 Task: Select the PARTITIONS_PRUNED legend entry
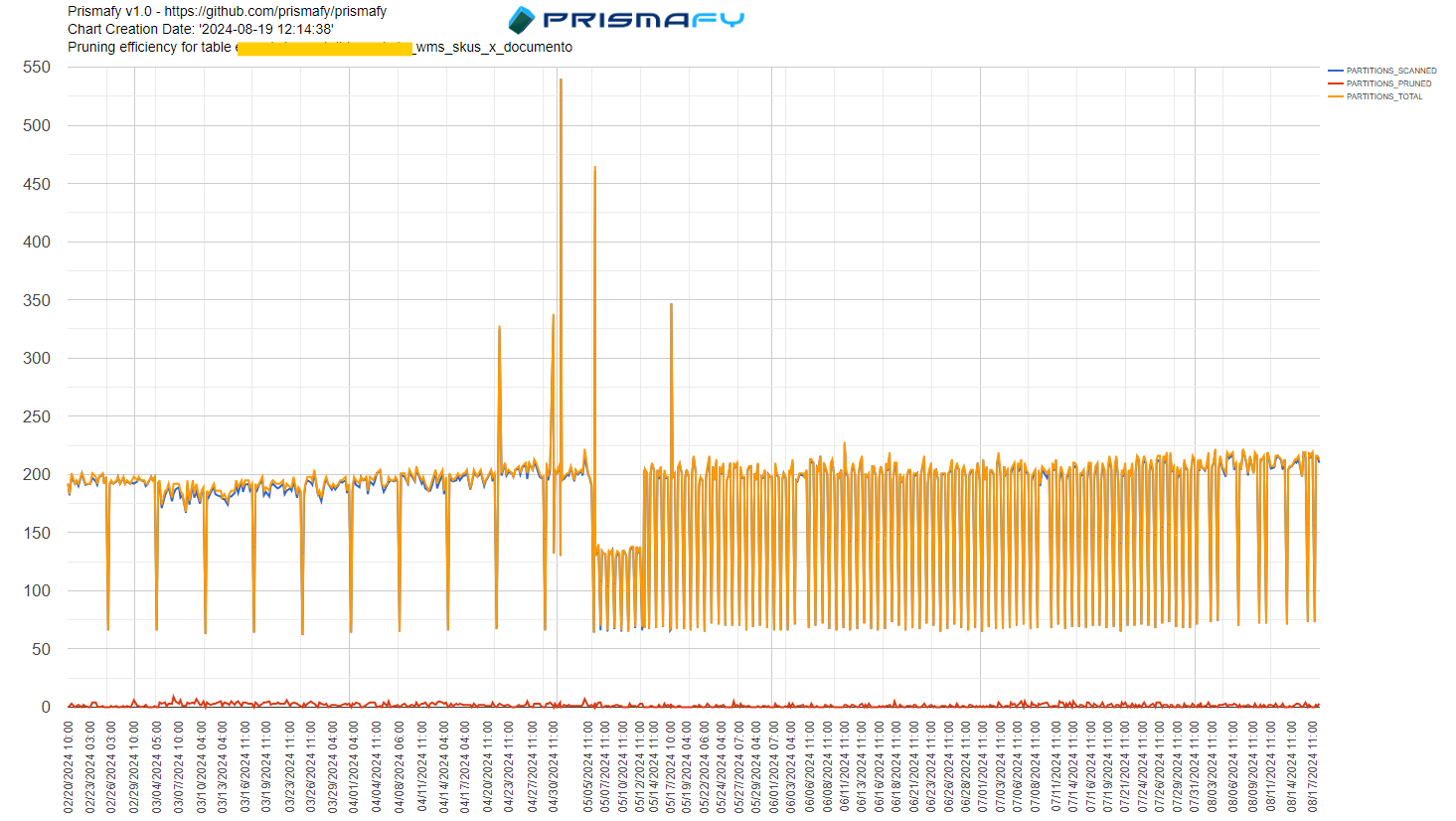[x=1379, y=83]
